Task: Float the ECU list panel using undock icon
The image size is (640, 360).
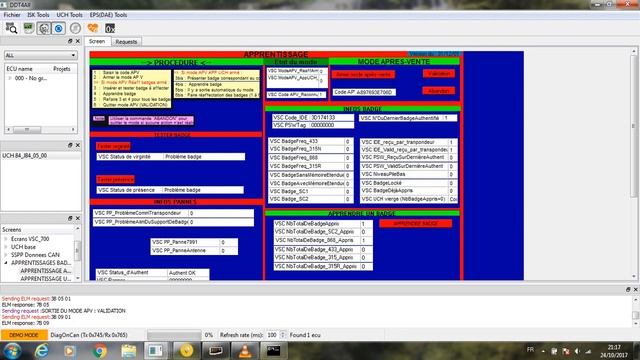Action: [x=70, y=41]
